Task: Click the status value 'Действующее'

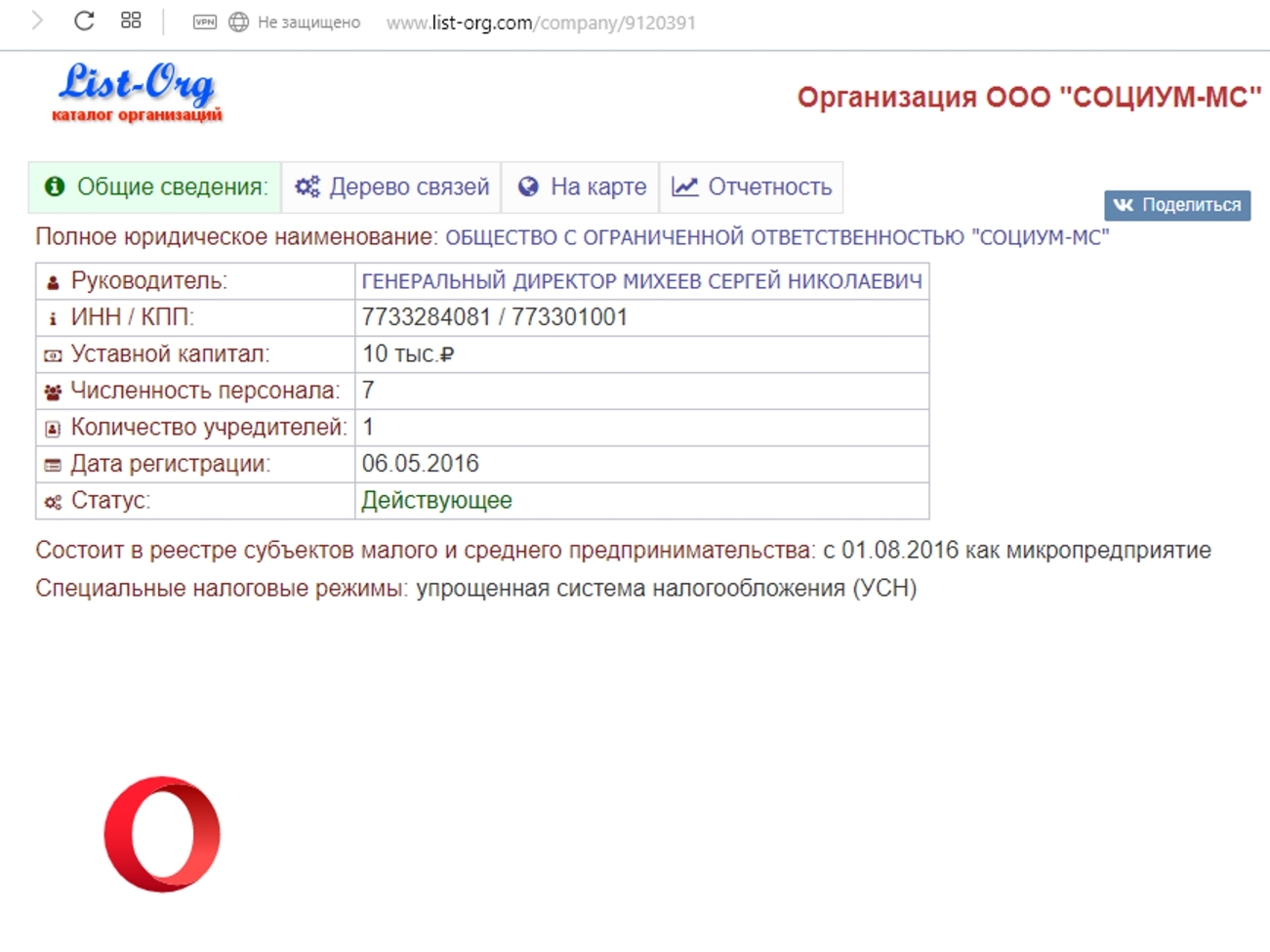Action: (436, 500)
